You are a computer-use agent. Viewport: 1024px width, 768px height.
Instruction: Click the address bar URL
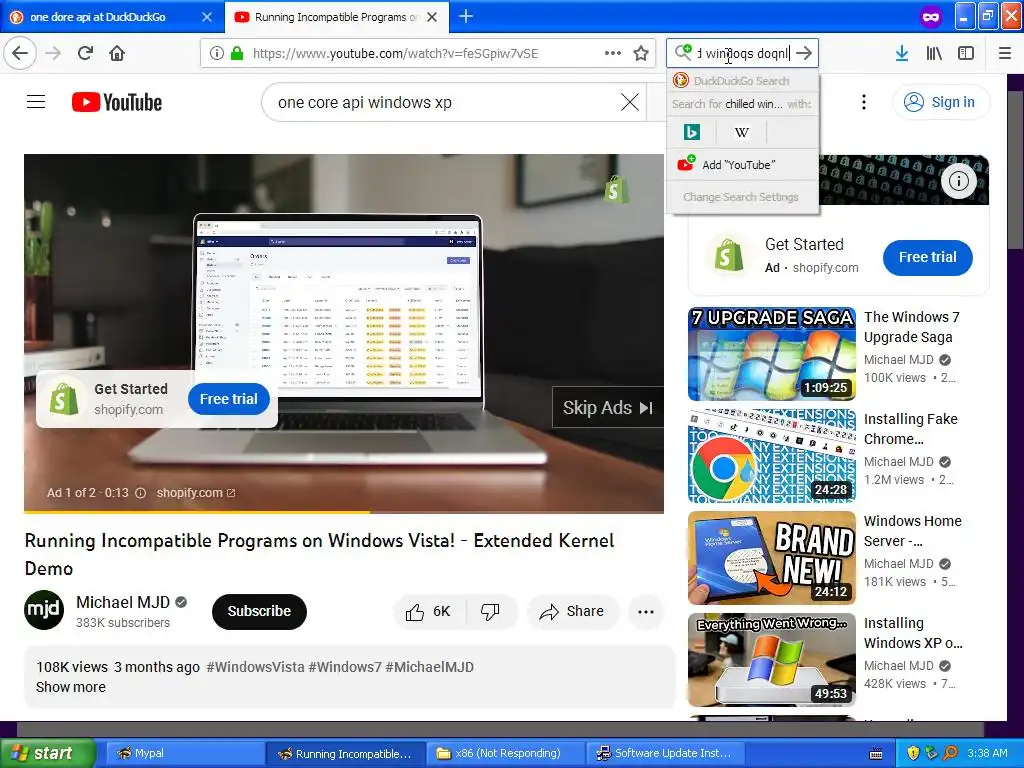pos(395,53)
